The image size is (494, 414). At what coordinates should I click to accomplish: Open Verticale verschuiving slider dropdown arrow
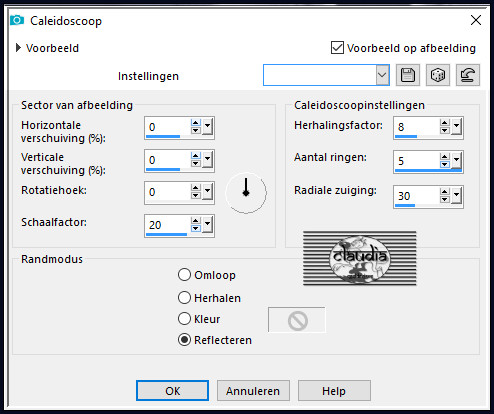click(x=207, y=160)
